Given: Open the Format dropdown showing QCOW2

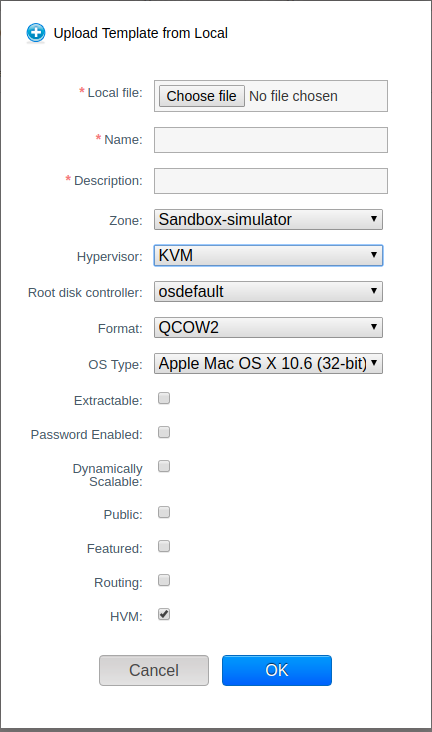Looking at the screenshot, I should [269, 327].
